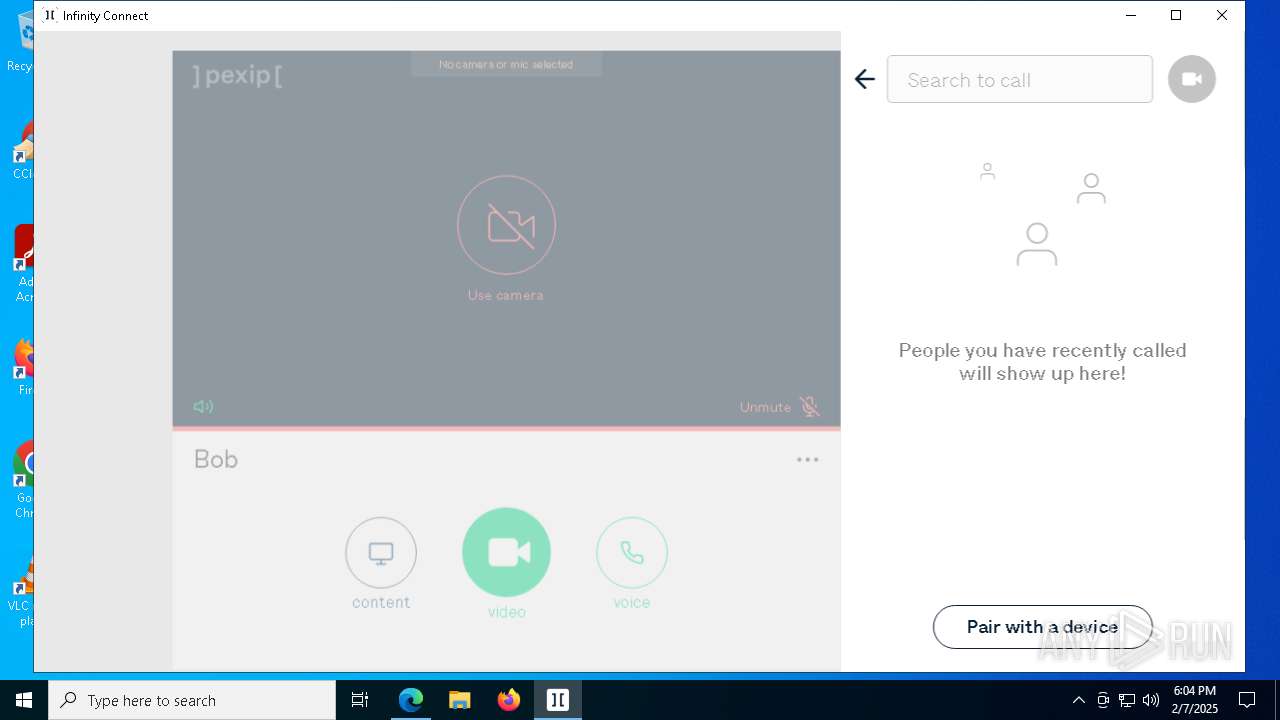The width and height of the screenshot is (1280, 720).
Task: Focus the Search to call field
Action: [x=1019, y=79]
